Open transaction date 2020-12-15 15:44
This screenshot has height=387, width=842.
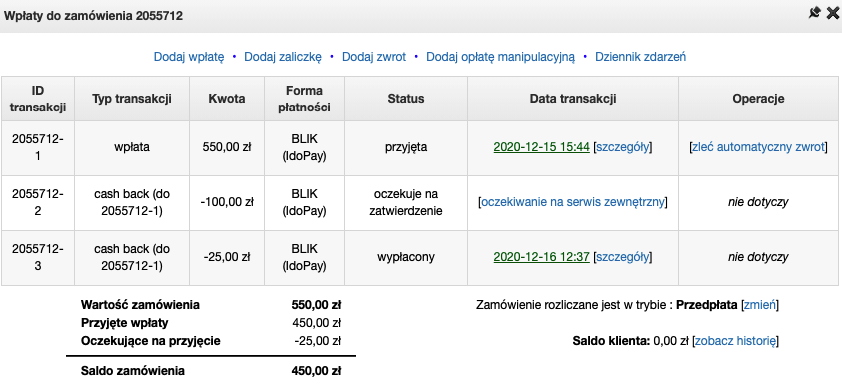(541, 147)
